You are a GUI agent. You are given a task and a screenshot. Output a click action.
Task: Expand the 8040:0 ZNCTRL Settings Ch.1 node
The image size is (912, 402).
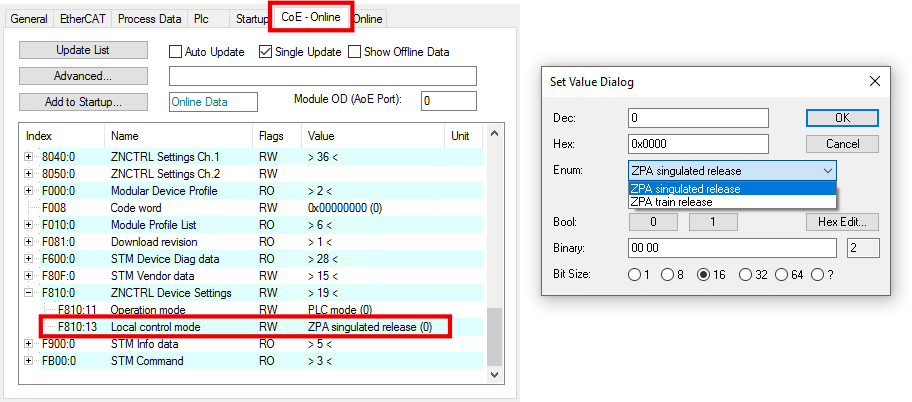[28, 157]
